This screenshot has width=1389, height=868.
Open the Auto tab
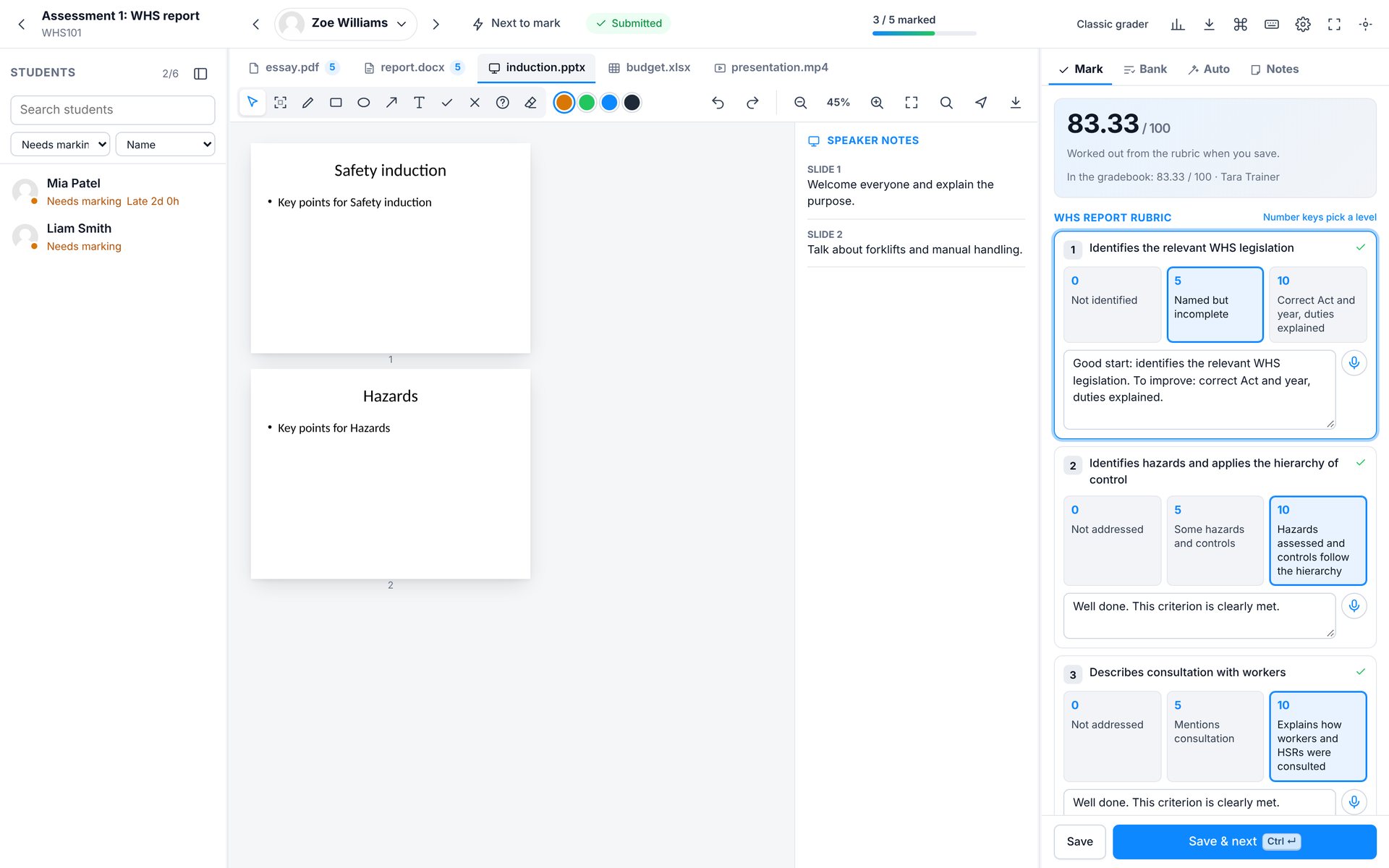coord(1209,69)
